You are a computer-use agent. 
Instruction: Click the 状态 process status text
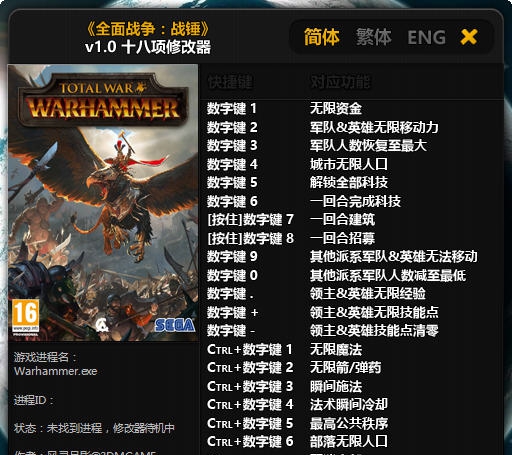(94, 428)
